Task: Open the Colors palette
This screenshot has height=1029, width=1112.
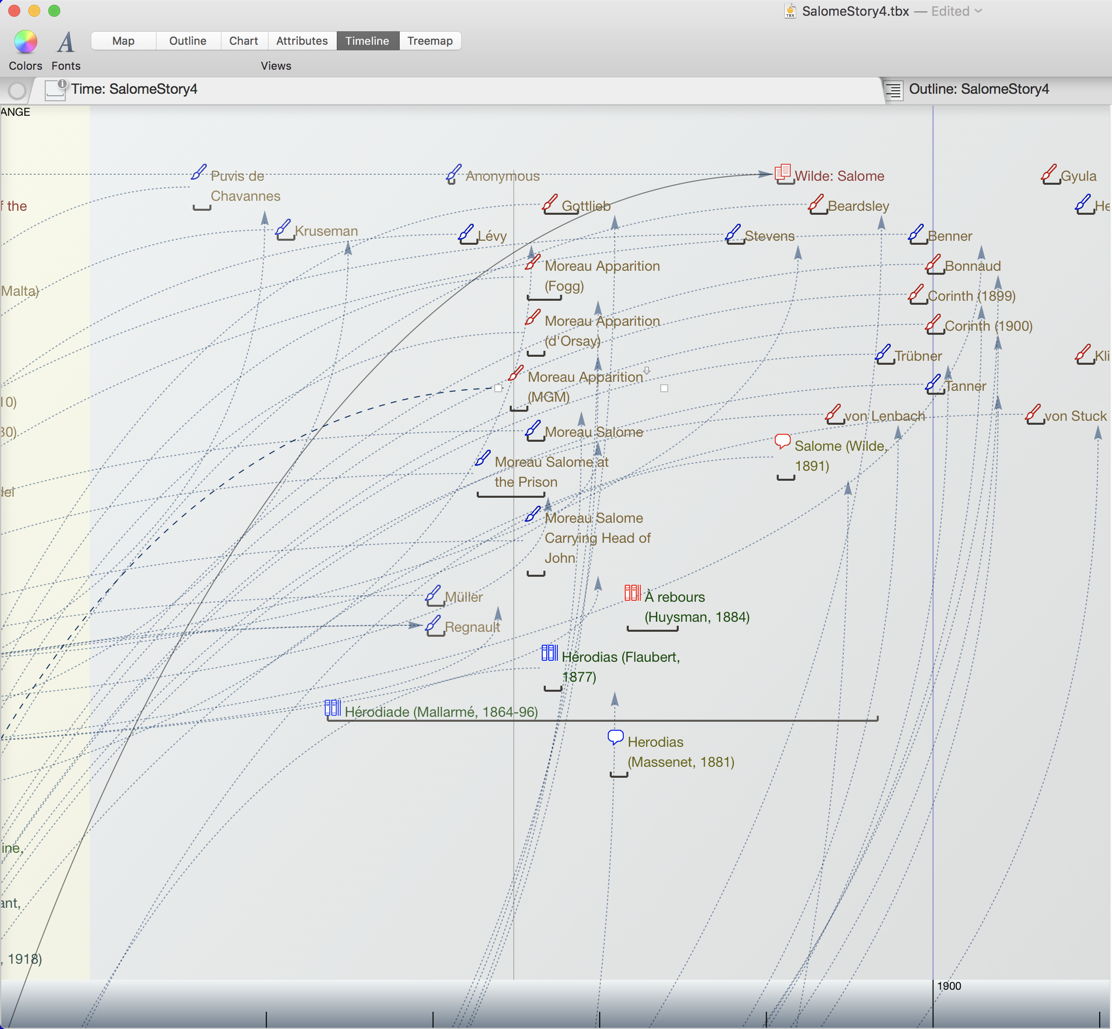Action: pyautogui.click(x=25, y=42)
